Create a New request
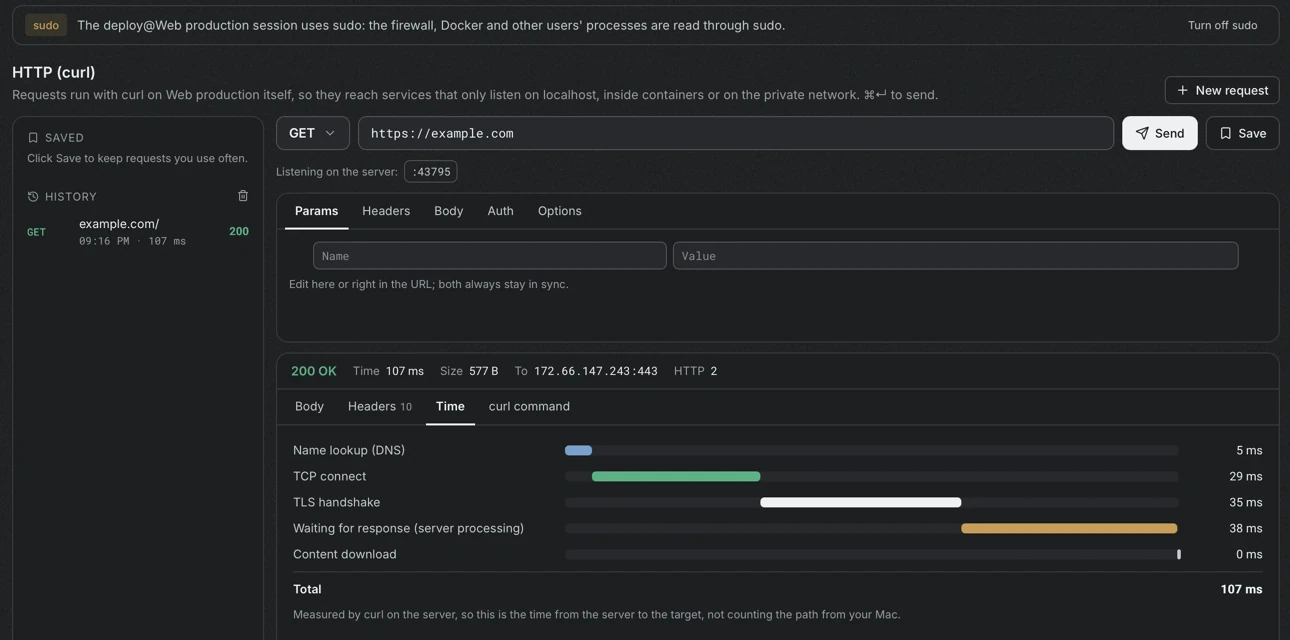The image size is (1290, 640). coord(1222,90)
